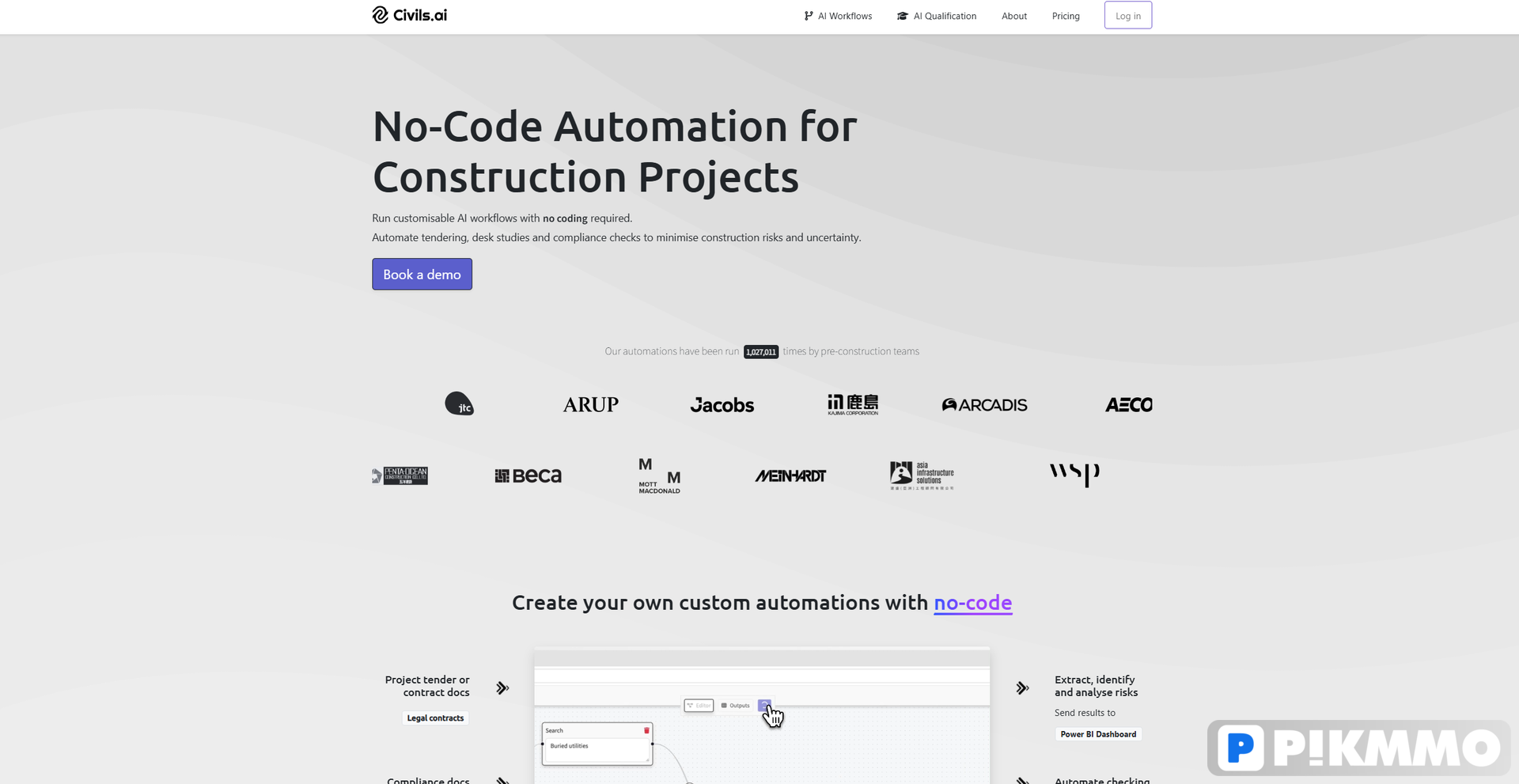Click the ARUP logo
The width and height of the screenshot is (1519, 784).
(590, 404)
